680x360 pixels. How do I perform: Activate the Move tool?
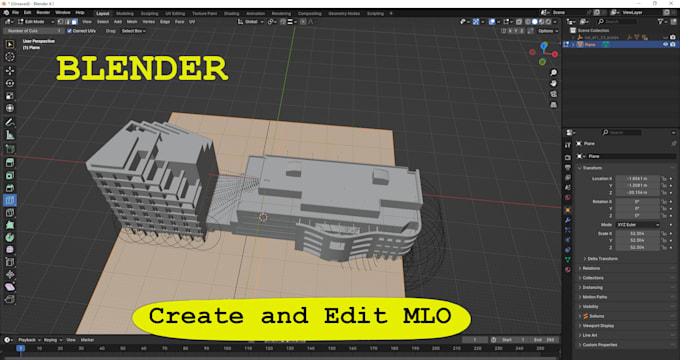10,71
